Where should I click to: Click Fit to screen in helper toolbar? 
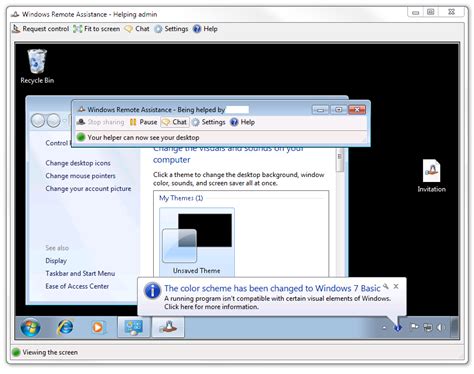(97, 29)
